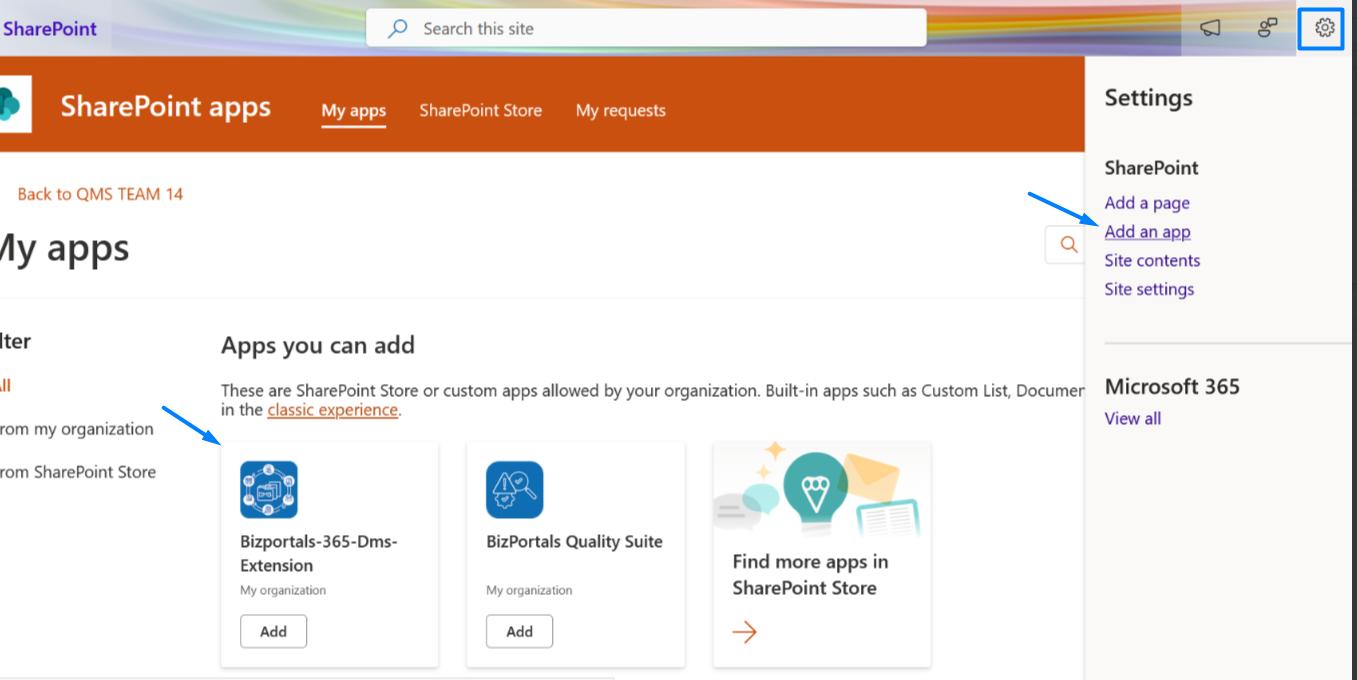Click the SharePoint apps header title
The image size is (1357, 680).
(165, 107)
